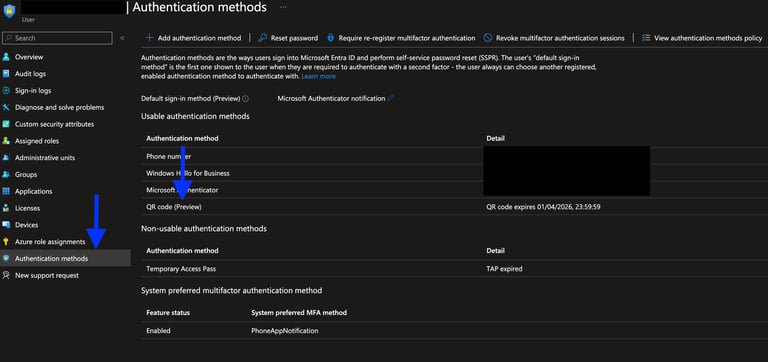Click the Azure role assignments key icon
The width and height of the screenshot is (768, 362).
tap(6, 241)
